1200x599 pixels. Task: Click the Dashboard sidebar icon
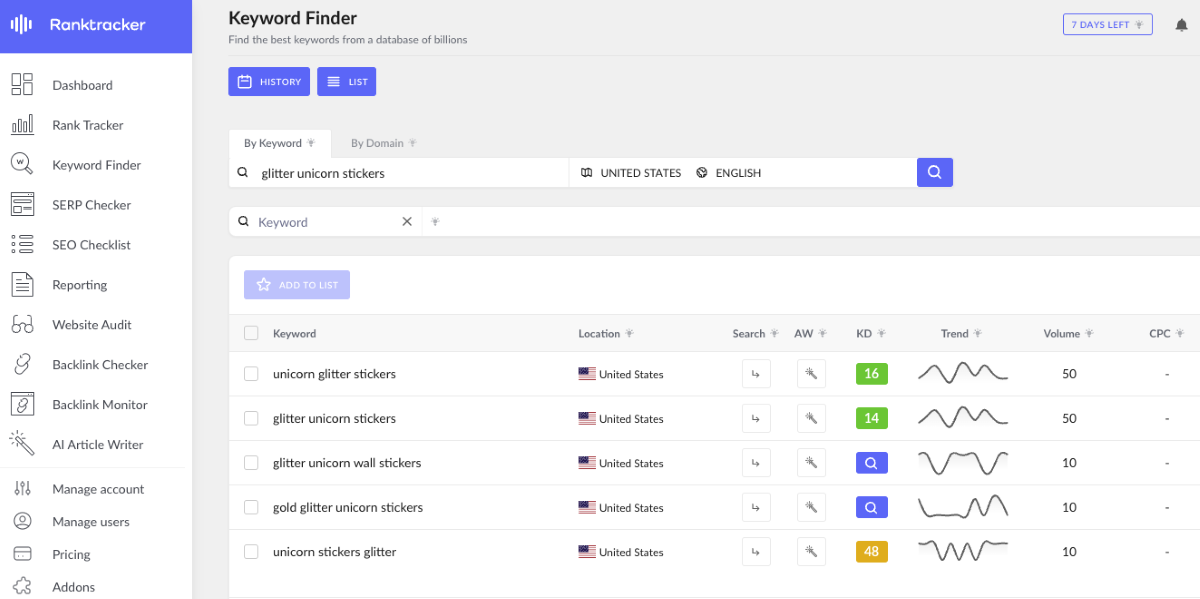(22, 85)
